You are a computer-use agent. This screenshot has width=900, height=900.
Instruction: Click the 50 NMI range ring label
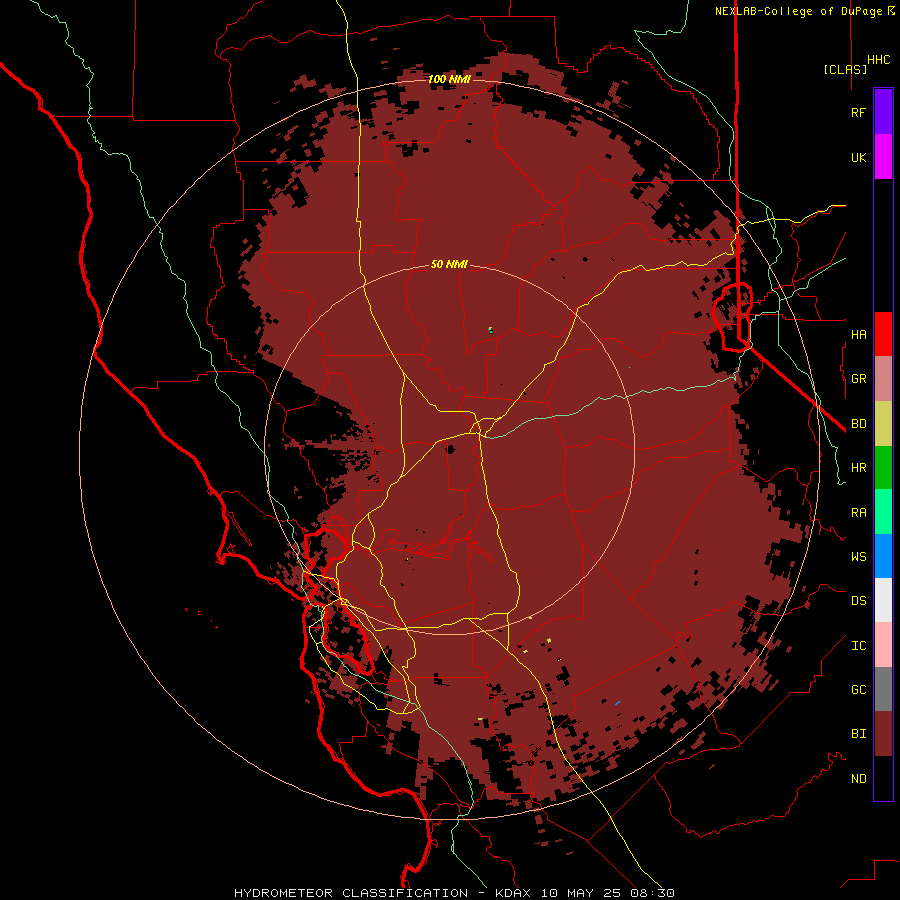pos(449,264)
